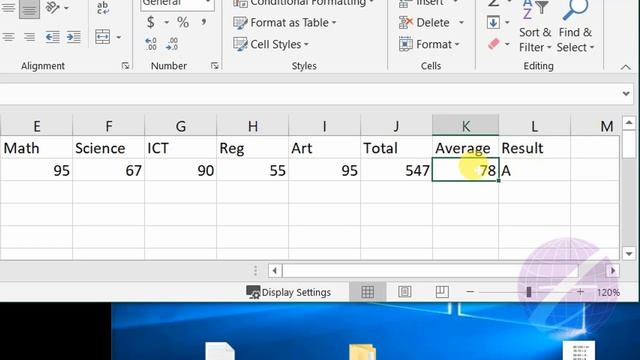Zoom out with the minus button
Screen dimensions: 640x360
coord(470,292)
